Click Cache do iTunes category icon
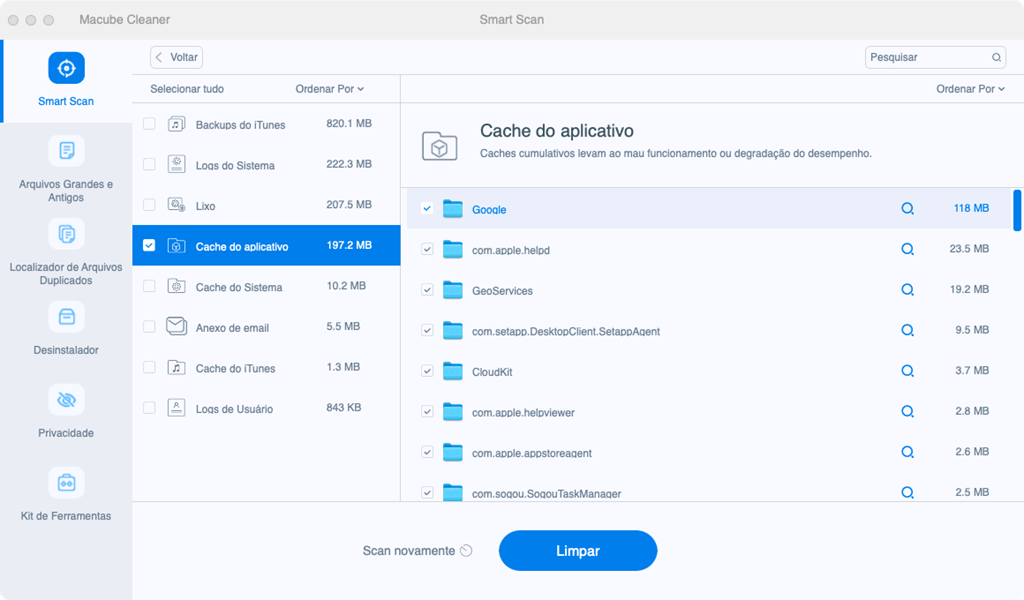Image resolution: width=1024 pixels, height=600 pixels. point(176,368)
